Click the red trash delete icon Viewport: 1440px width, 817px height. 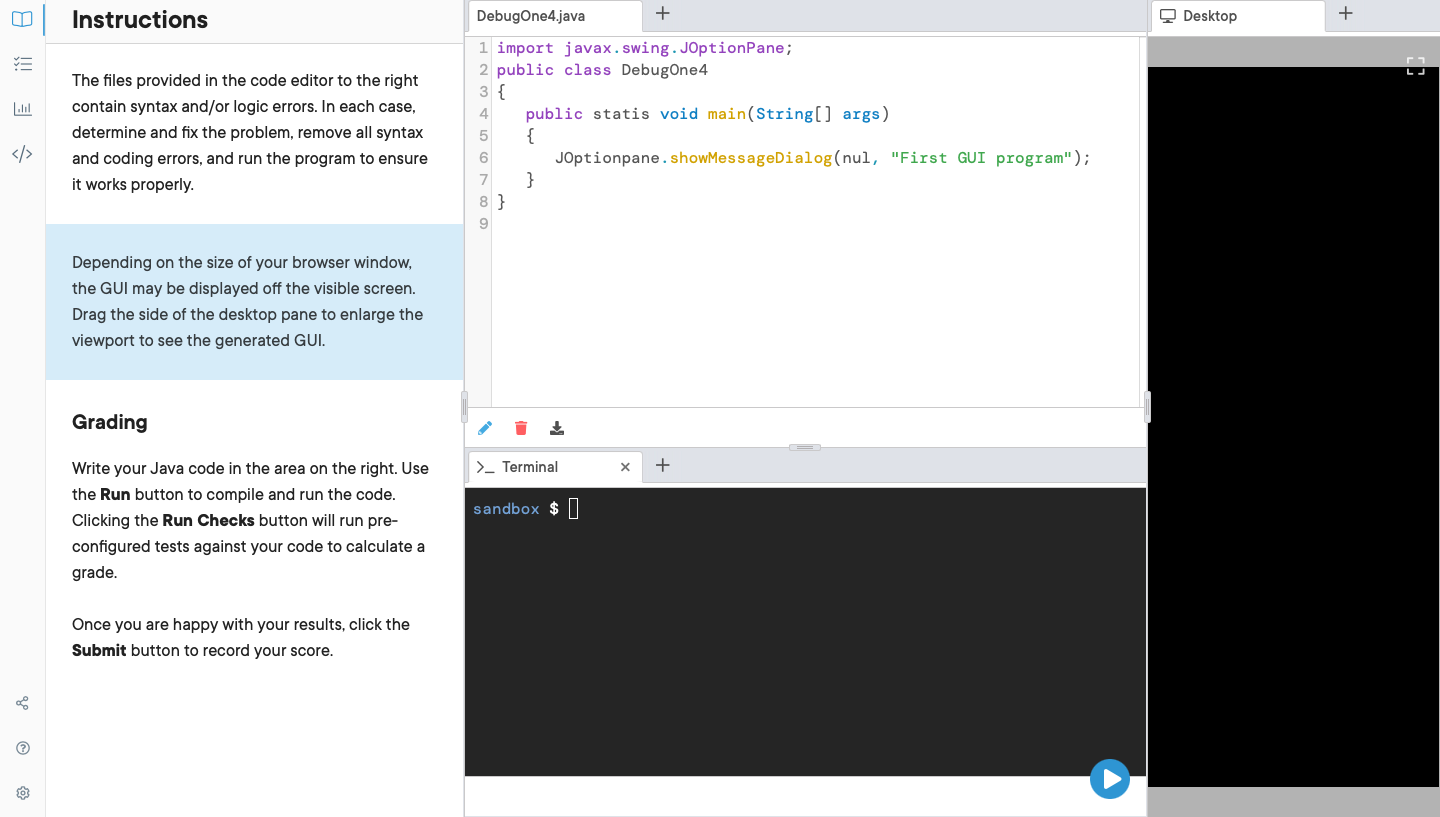click(x=520, y=427)
